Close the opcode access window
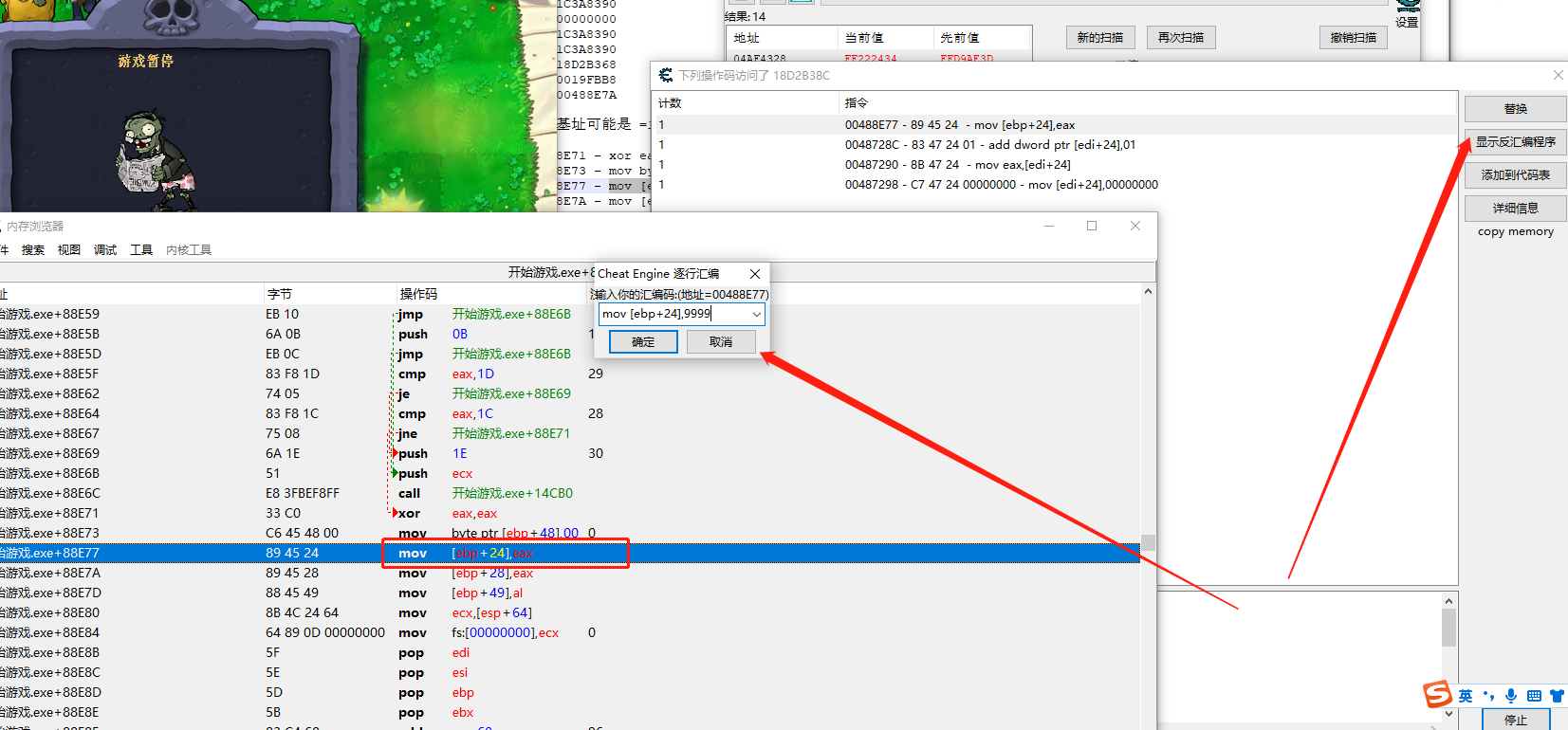The image size is (1568, 730). [x=1559, y=75]
